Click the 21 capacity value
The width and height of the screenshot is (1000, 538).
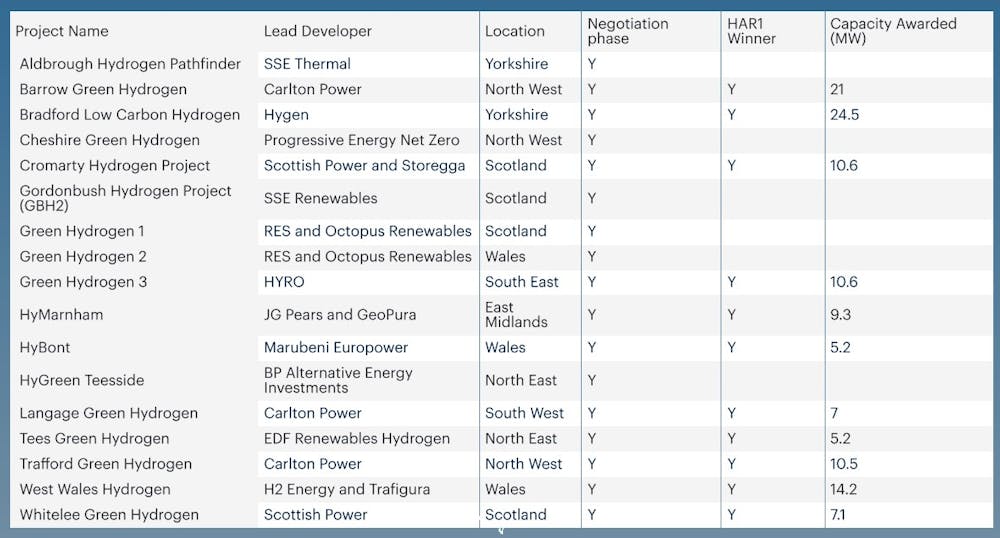pos(837,89)
